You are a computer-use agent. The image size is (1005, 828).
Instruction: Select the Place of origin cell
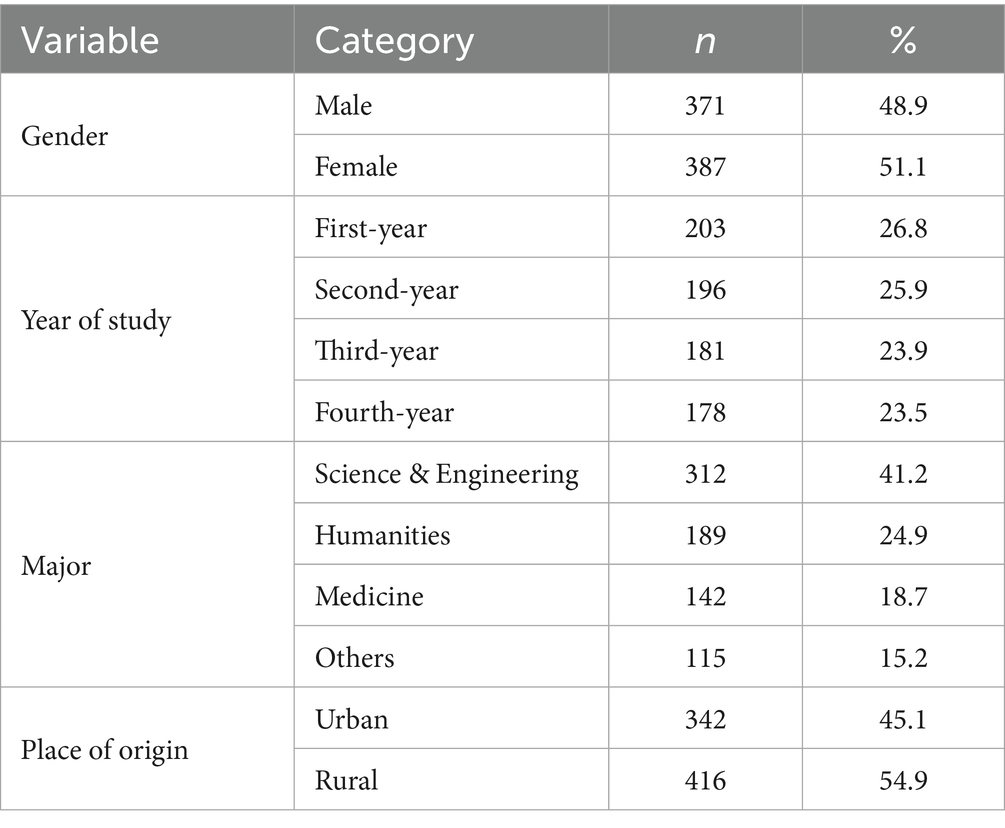(104, 749)
